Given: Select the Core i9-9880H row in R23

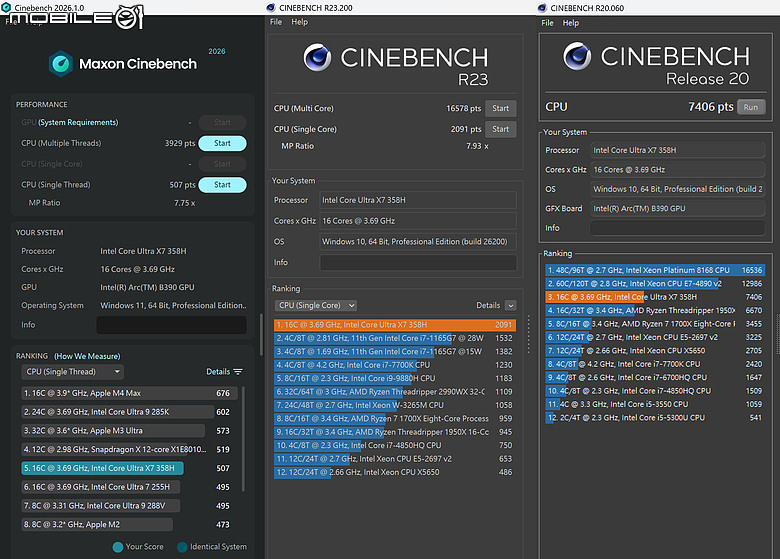Looking at the screenshot, I should (394, 378).
